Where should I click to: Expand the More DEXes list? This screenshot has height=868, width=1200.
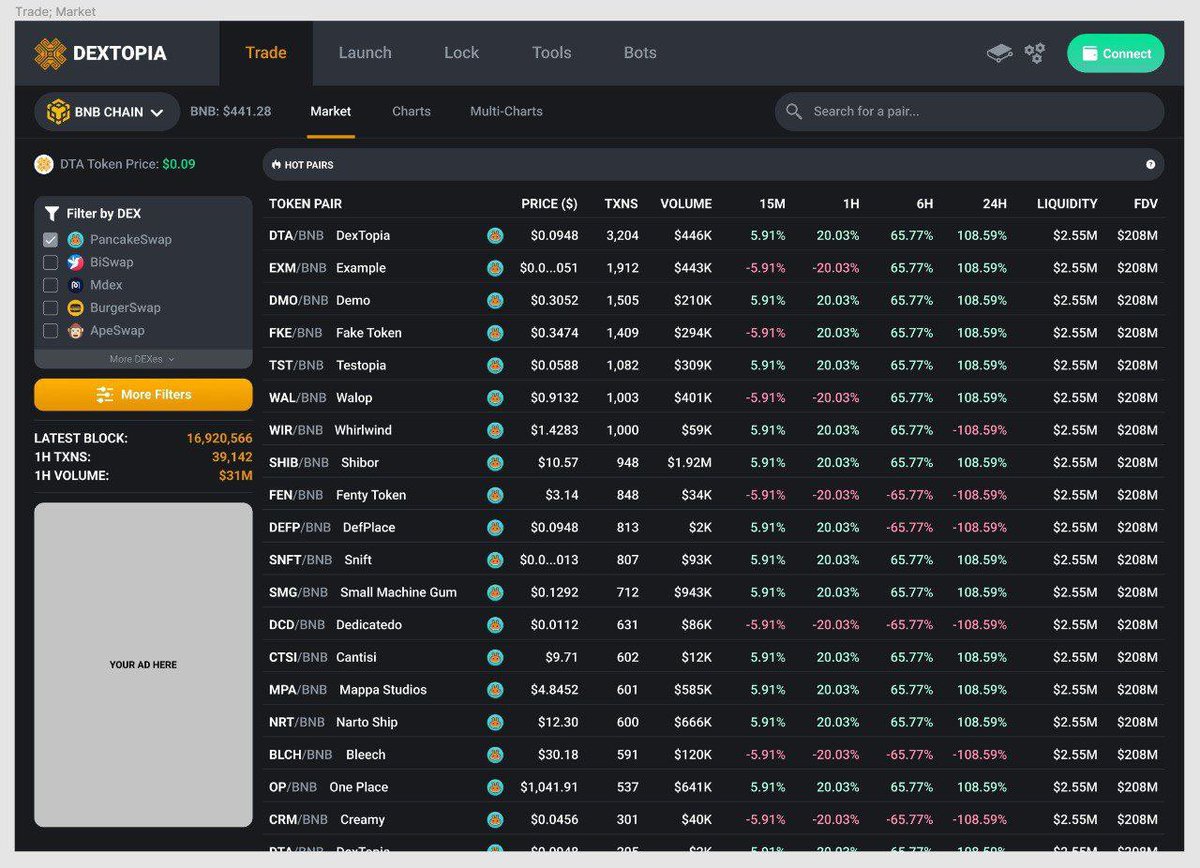(x=143, y=358)
